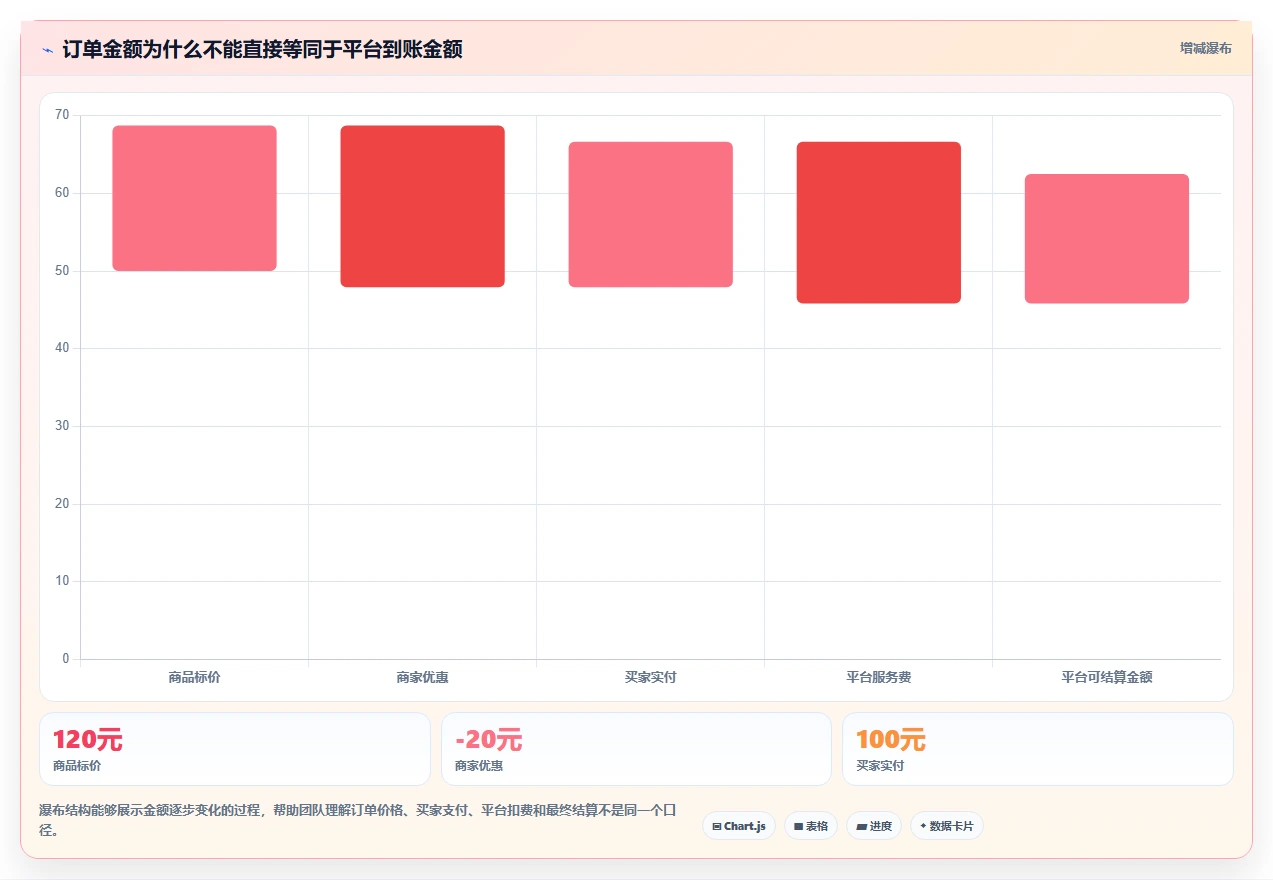Screen dimensions: 1273x880
Task: Click the 表格 tag chip
Action: click(x=811, y=826)
